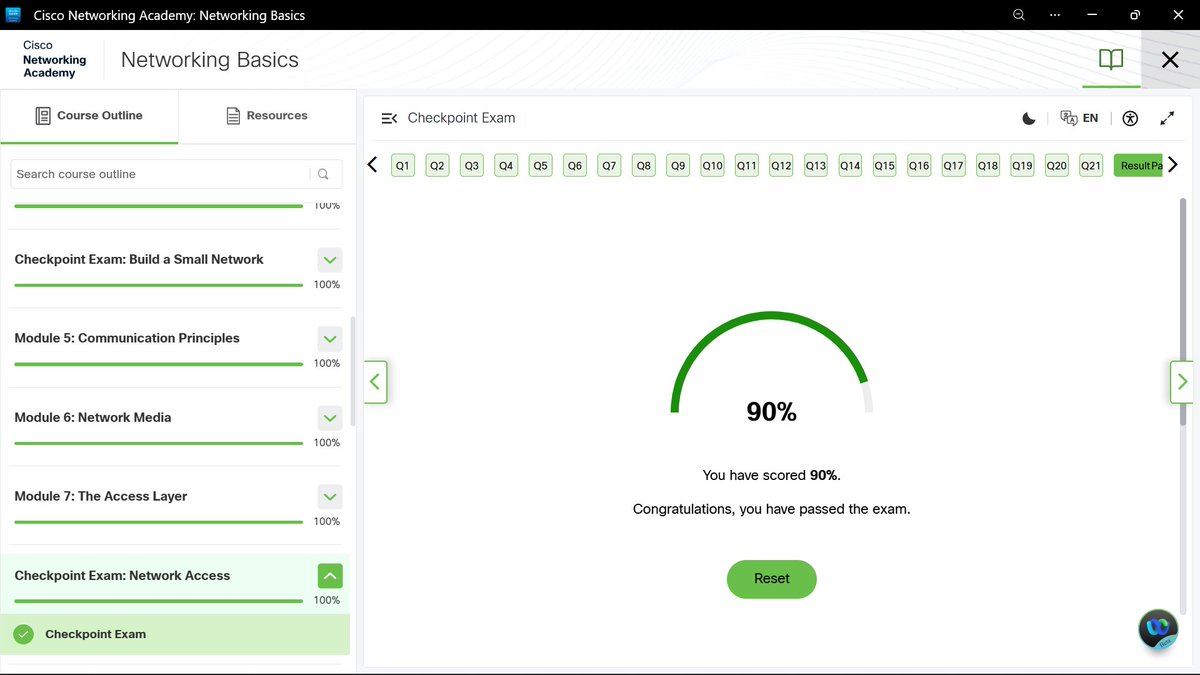This screenshot has width=1200, height=675.
Task: Click the zoom magnifier in title bar
Action: (x=1019, y=15)
